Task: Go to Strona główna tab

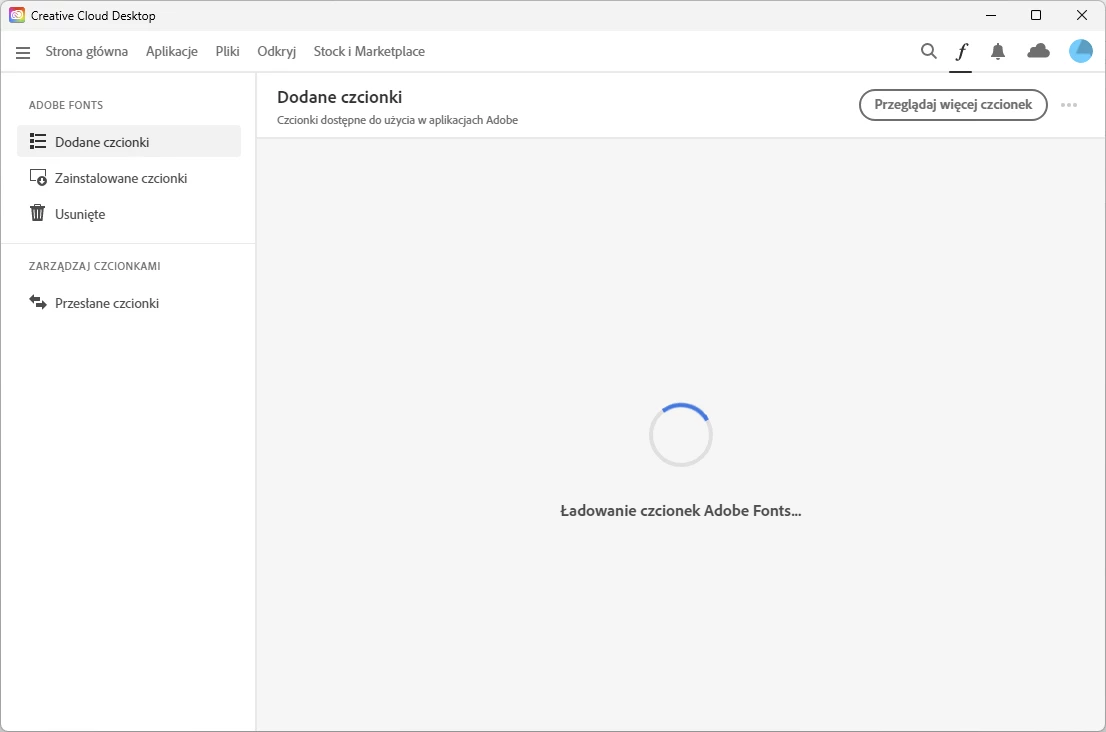Action: (x=87, y=51)
